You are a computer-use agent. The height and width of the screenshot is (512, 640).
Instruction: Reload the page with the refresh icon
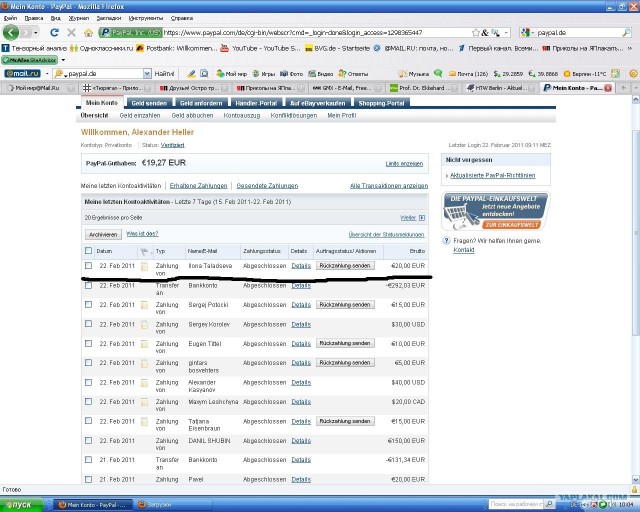click(x=54, y=32)
